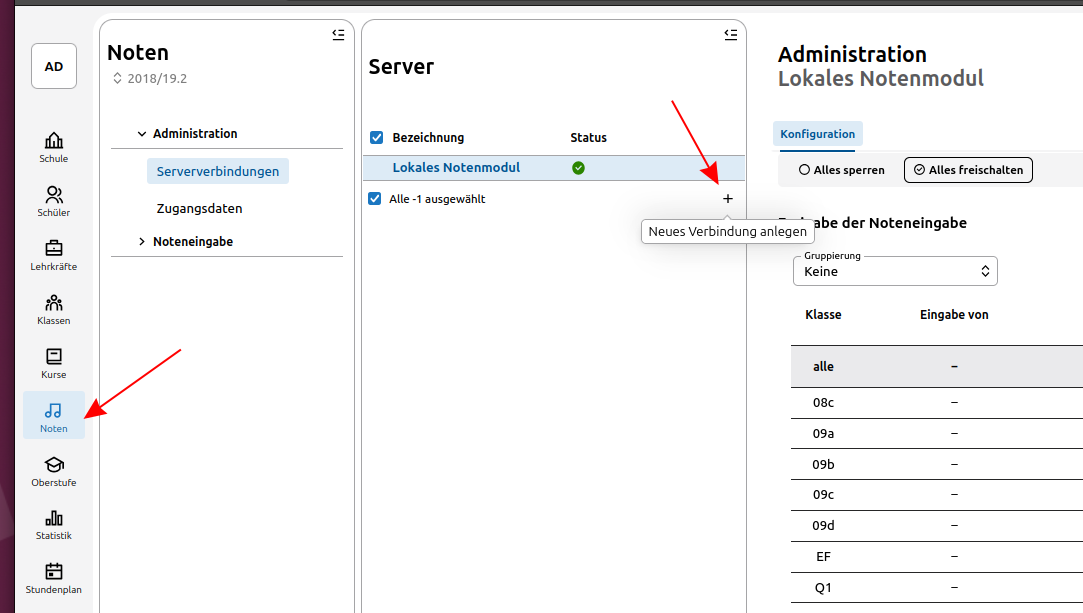Screen dimensions: 1083x613
Task: Open the Schüler section icon
Action: click(x=54, y=200)
